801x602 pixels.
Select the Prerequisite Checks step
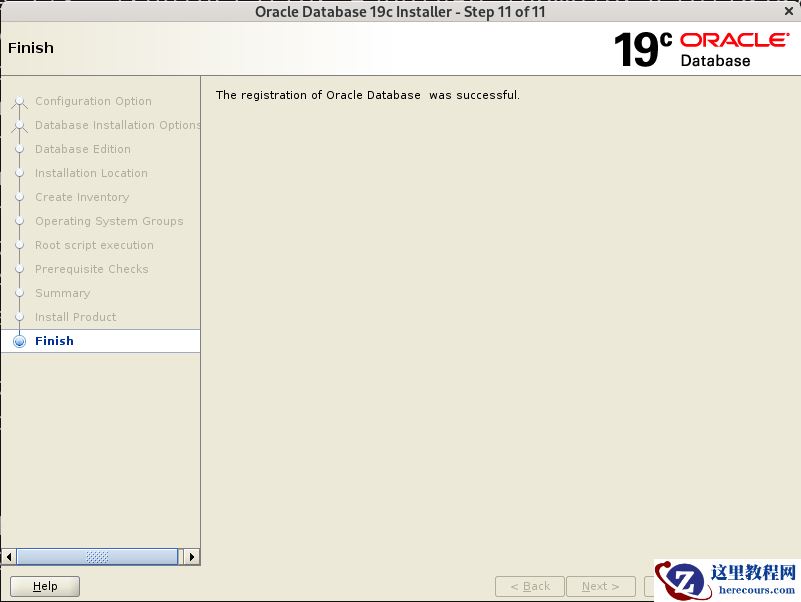point(92,269)
